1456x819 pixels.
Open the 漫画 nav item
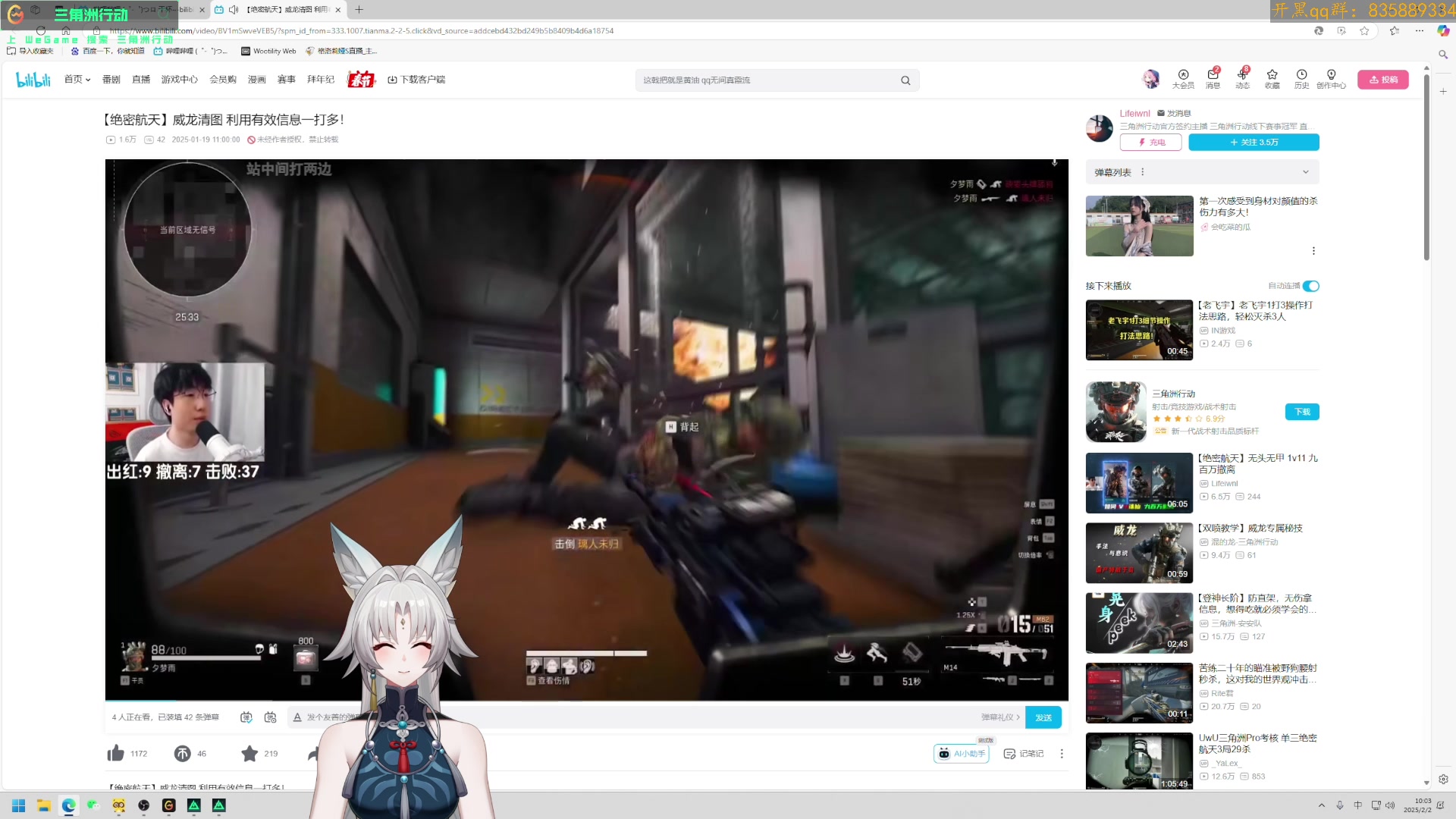click(x=257, y=80)
